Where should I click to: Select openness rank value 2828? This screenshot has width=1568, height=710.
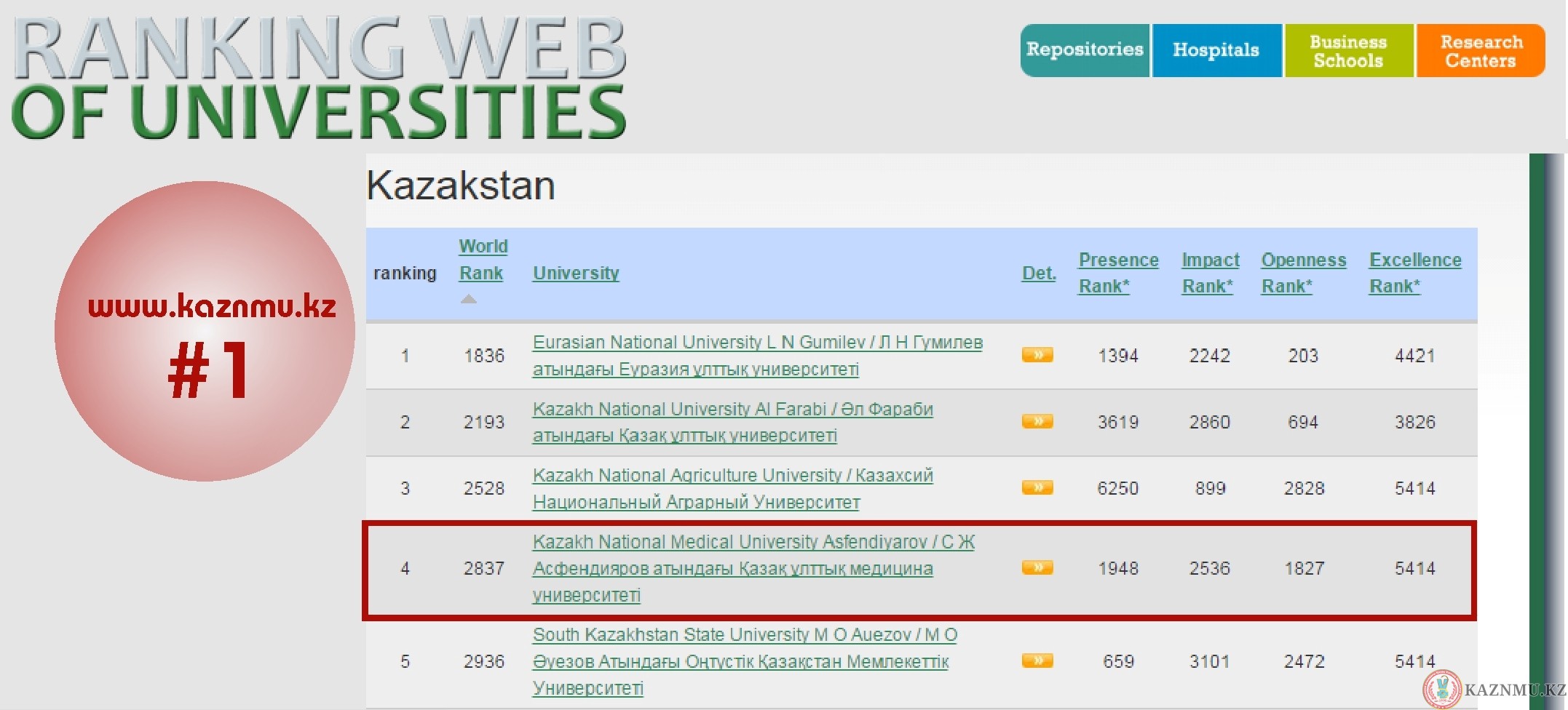[1304, 488]
